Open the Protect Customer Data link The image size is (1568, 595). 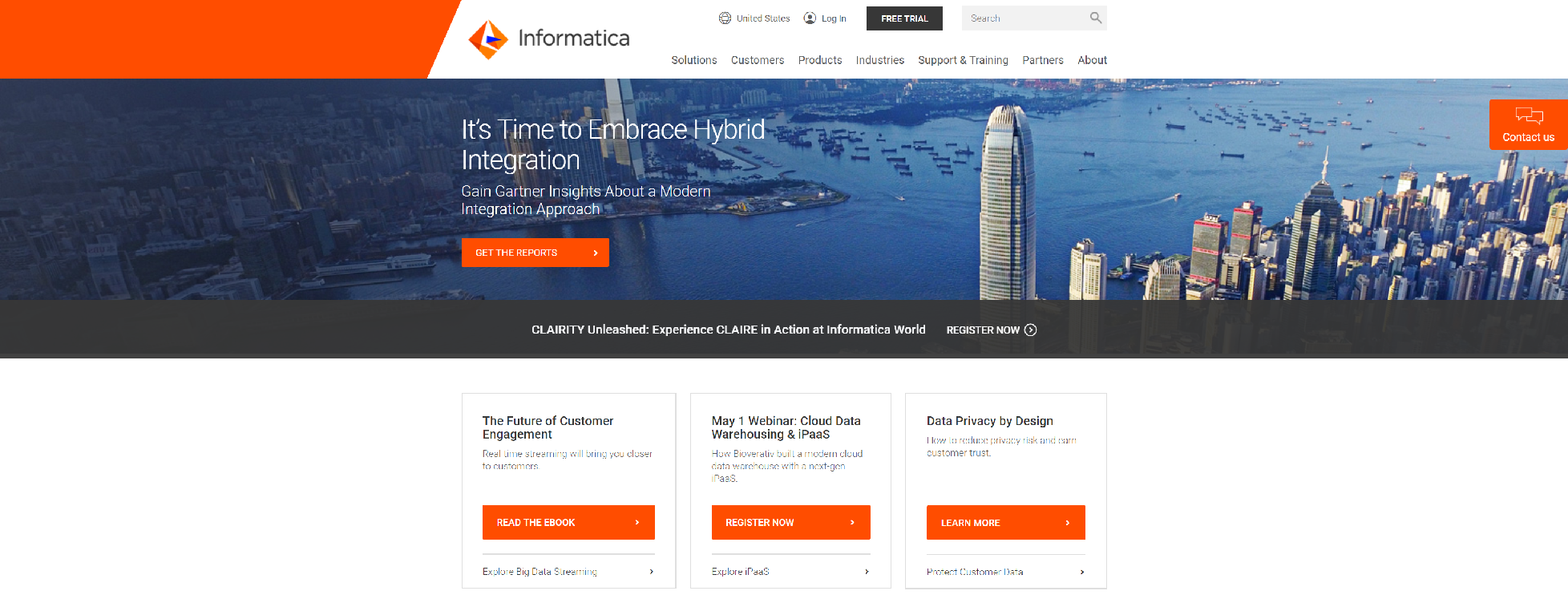point(975,572)
